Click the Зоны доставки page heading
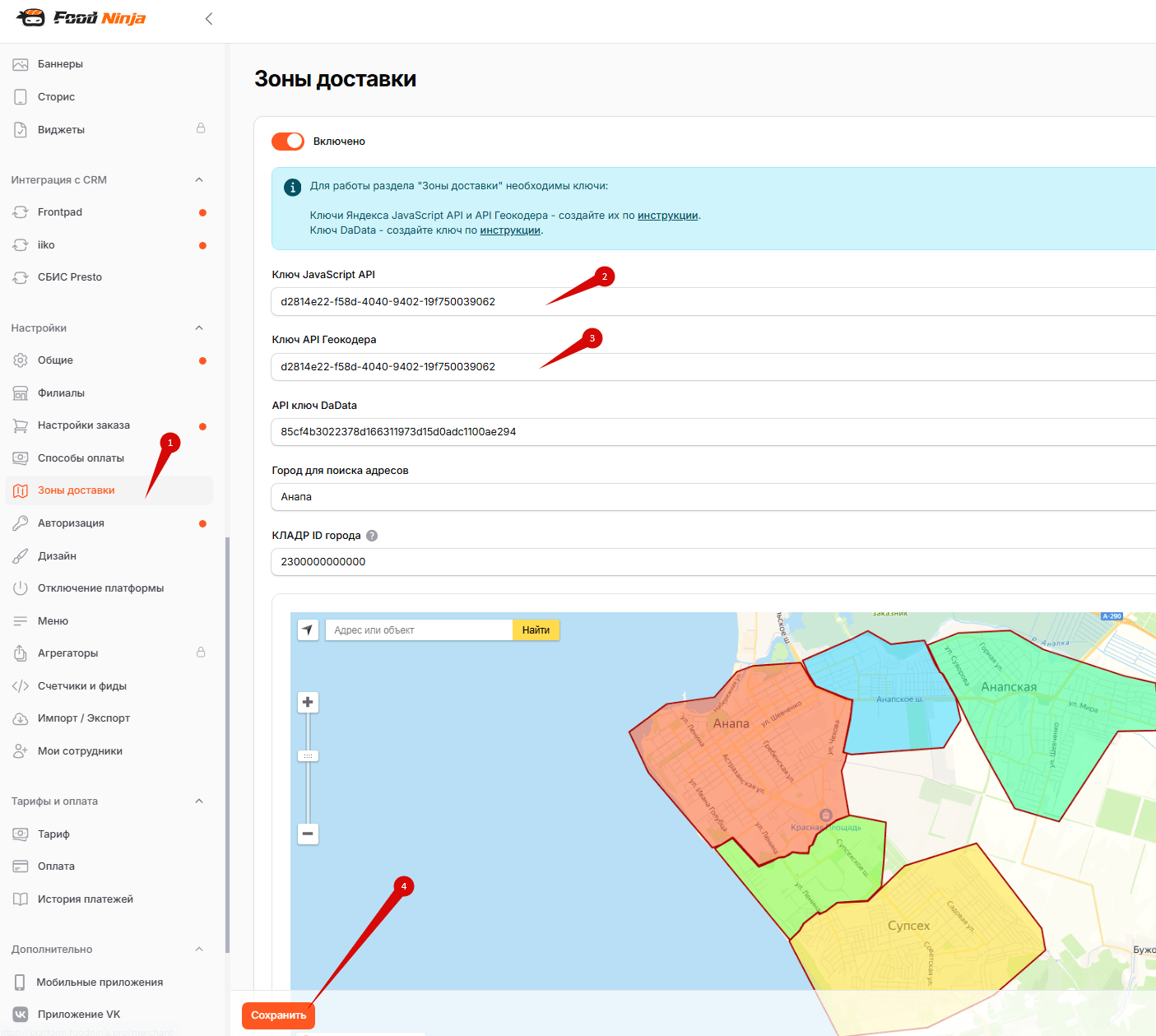 click(x=336, y=79)
